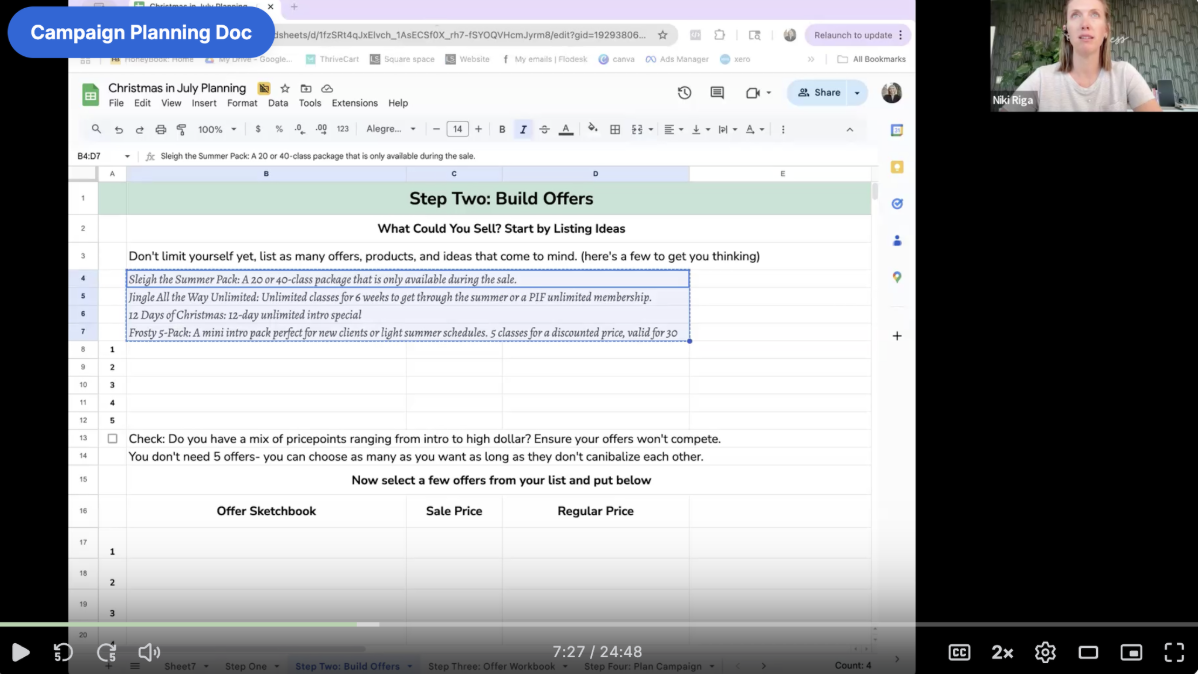Show all comments
Viewport: 1198px width, 674px height.
(x=717, y=92)
